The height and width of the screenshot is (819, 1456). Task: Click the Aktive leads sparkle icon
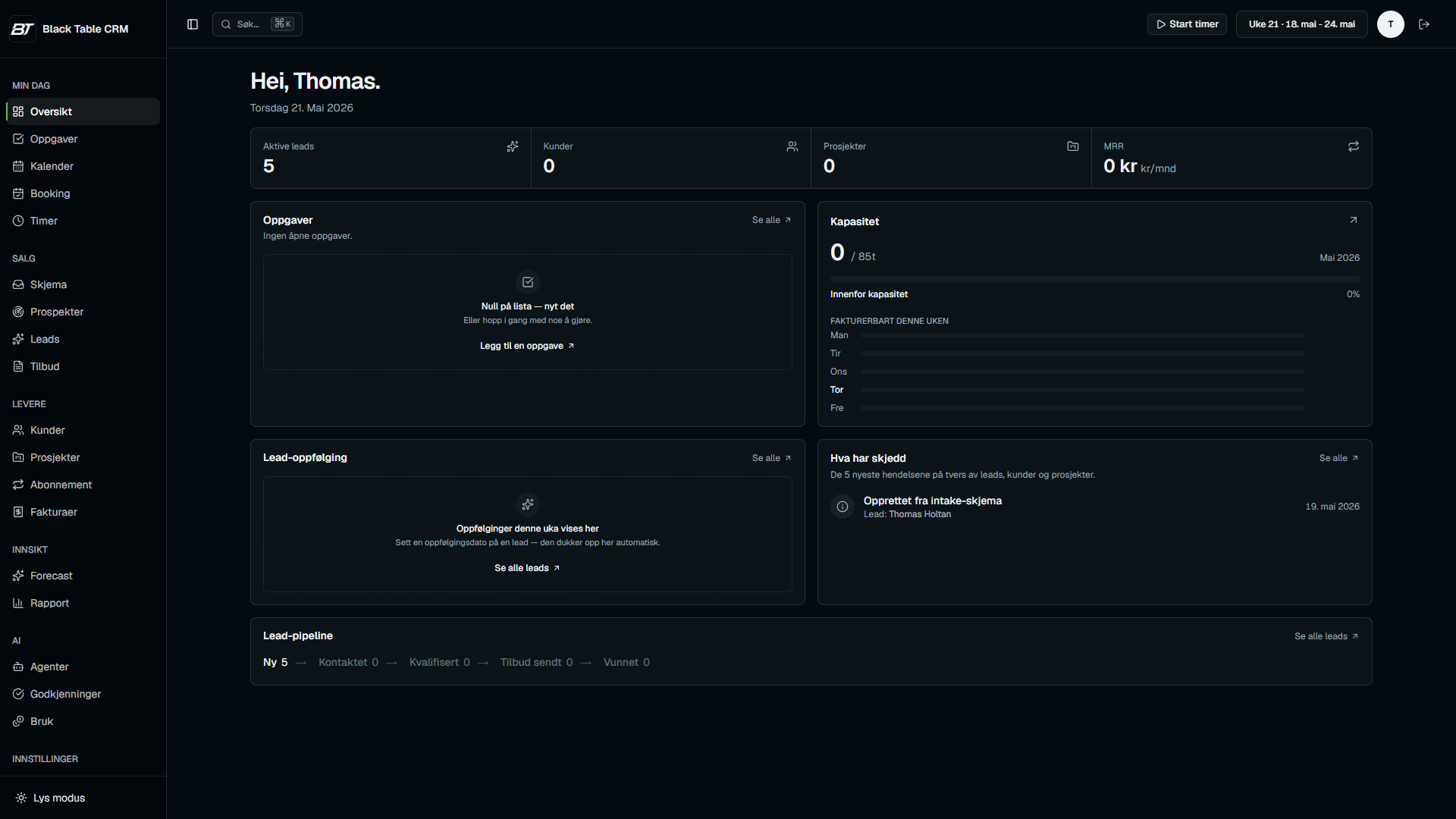(513, 146)
